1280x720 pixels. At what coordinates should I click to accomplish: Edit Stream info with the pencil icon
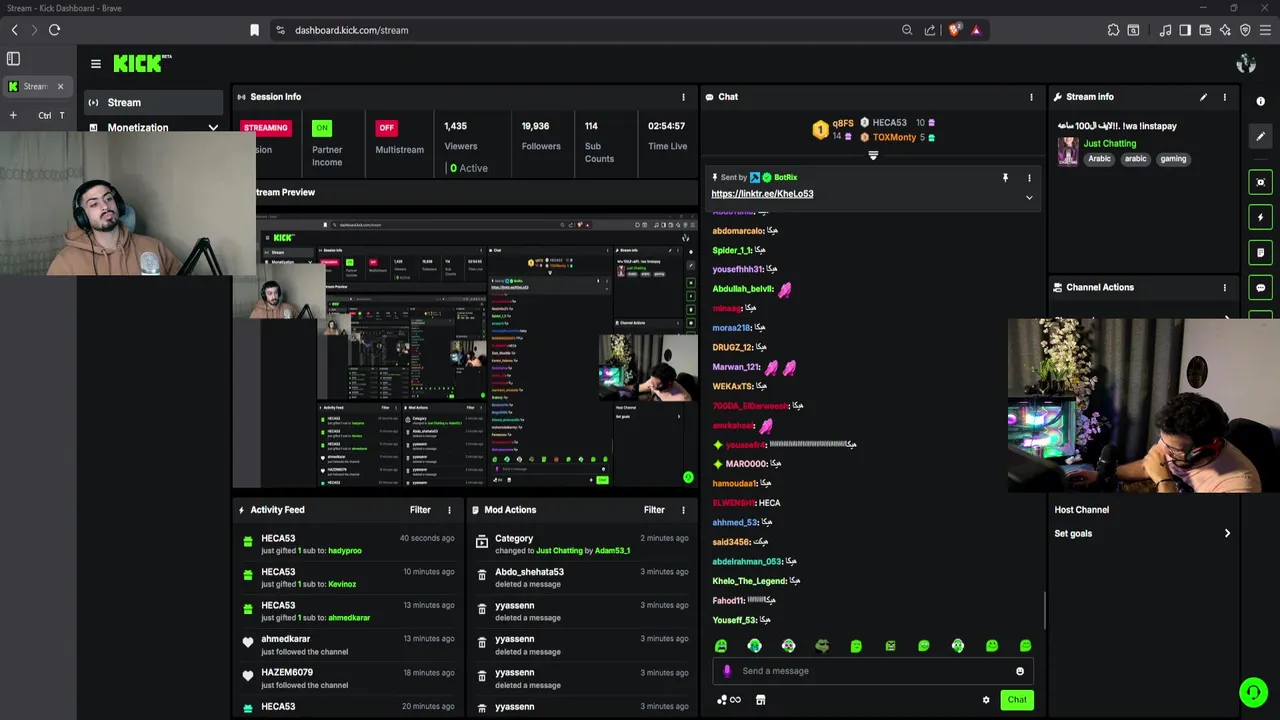(1203, 97)
